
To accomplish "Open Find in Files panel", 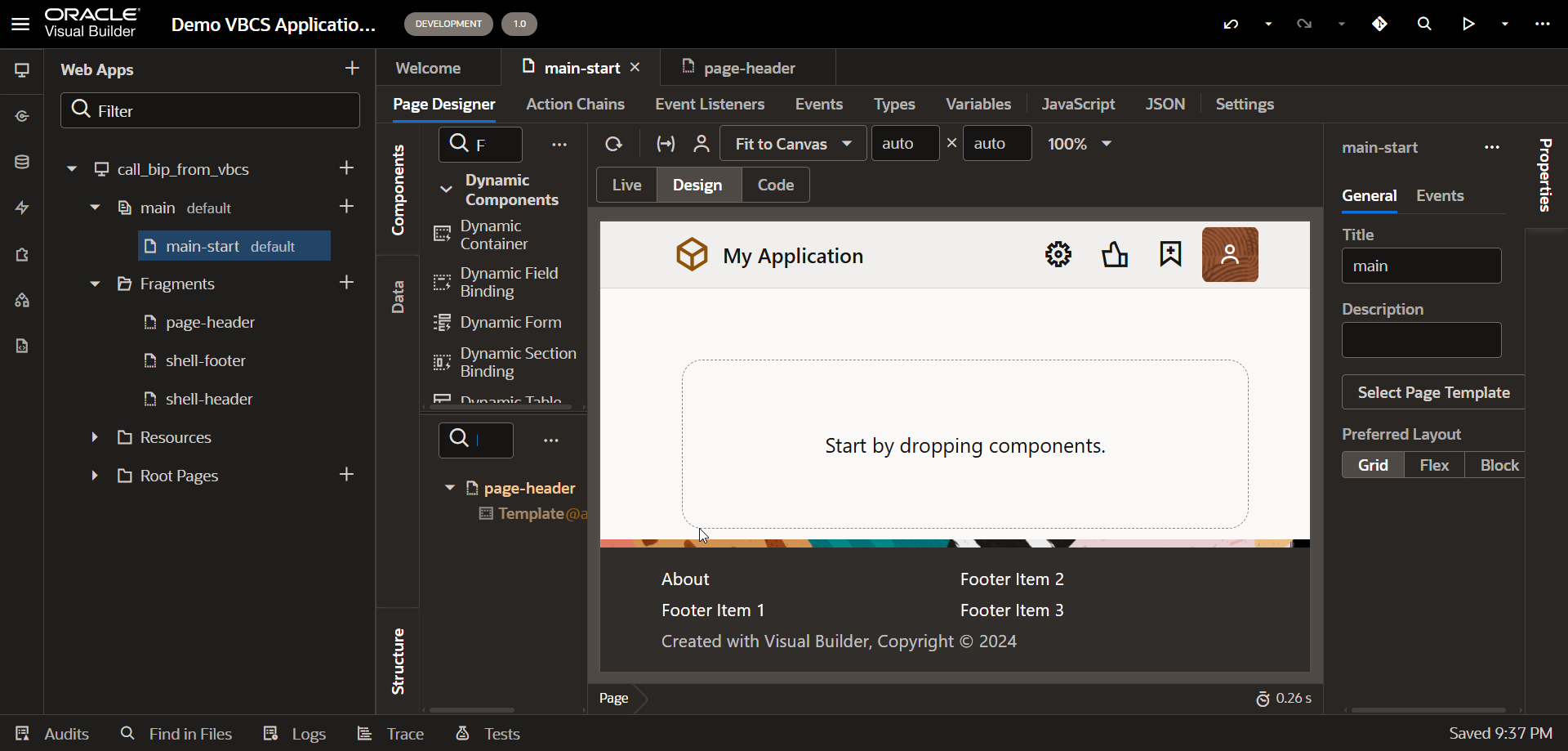I will 176,734.
